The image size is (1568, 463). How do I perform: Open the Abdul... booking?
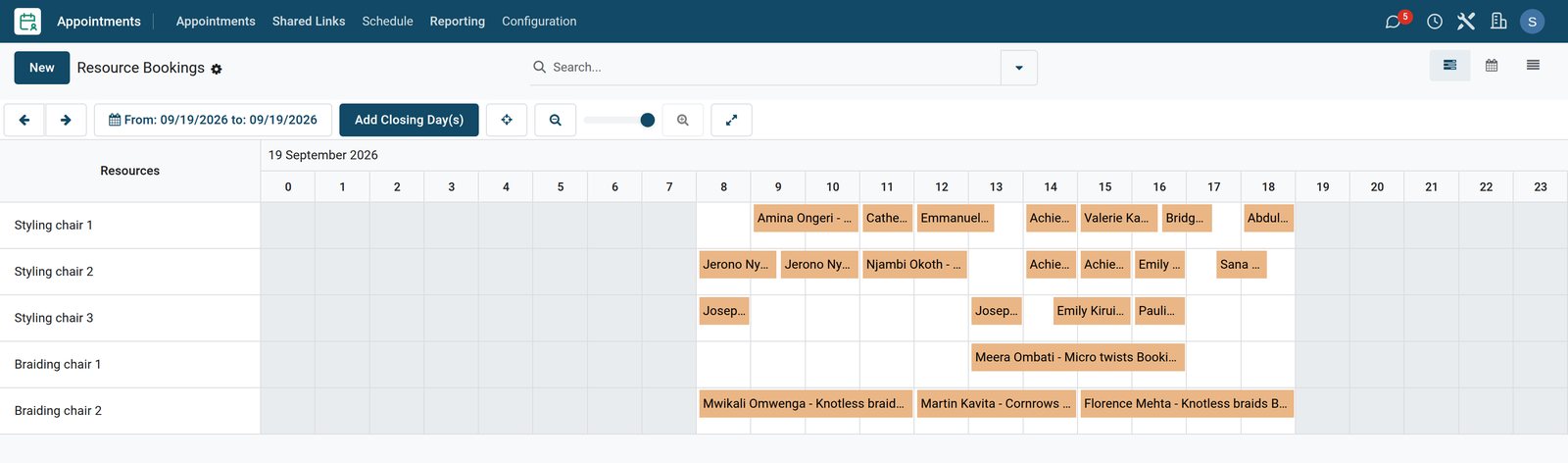1268,218
